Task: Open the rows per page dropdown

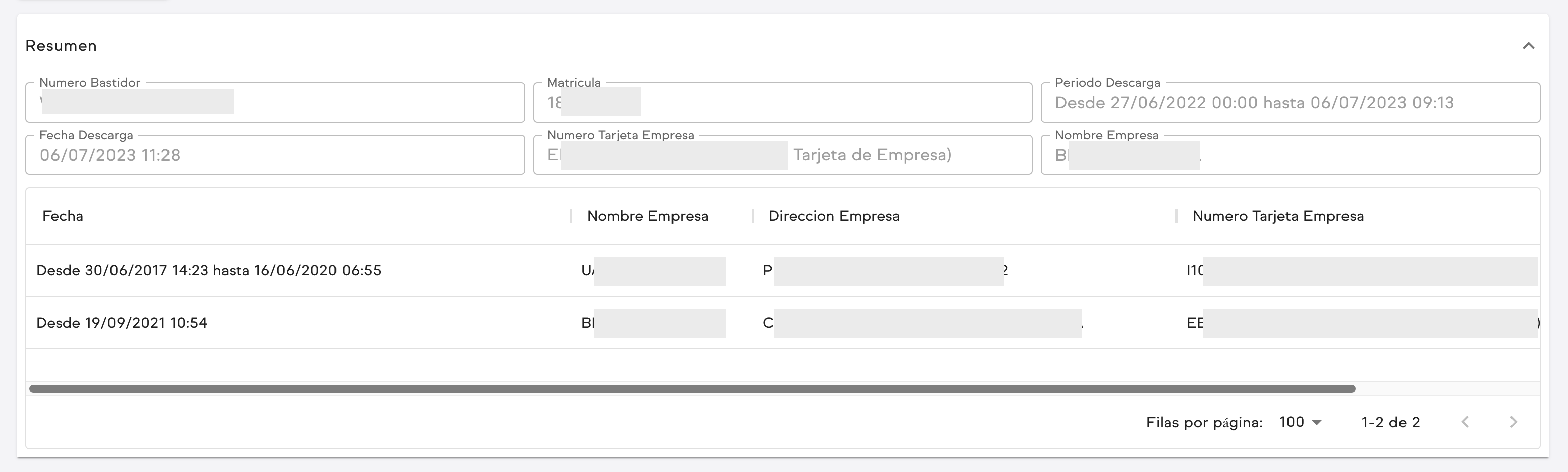Action: 1300,422
